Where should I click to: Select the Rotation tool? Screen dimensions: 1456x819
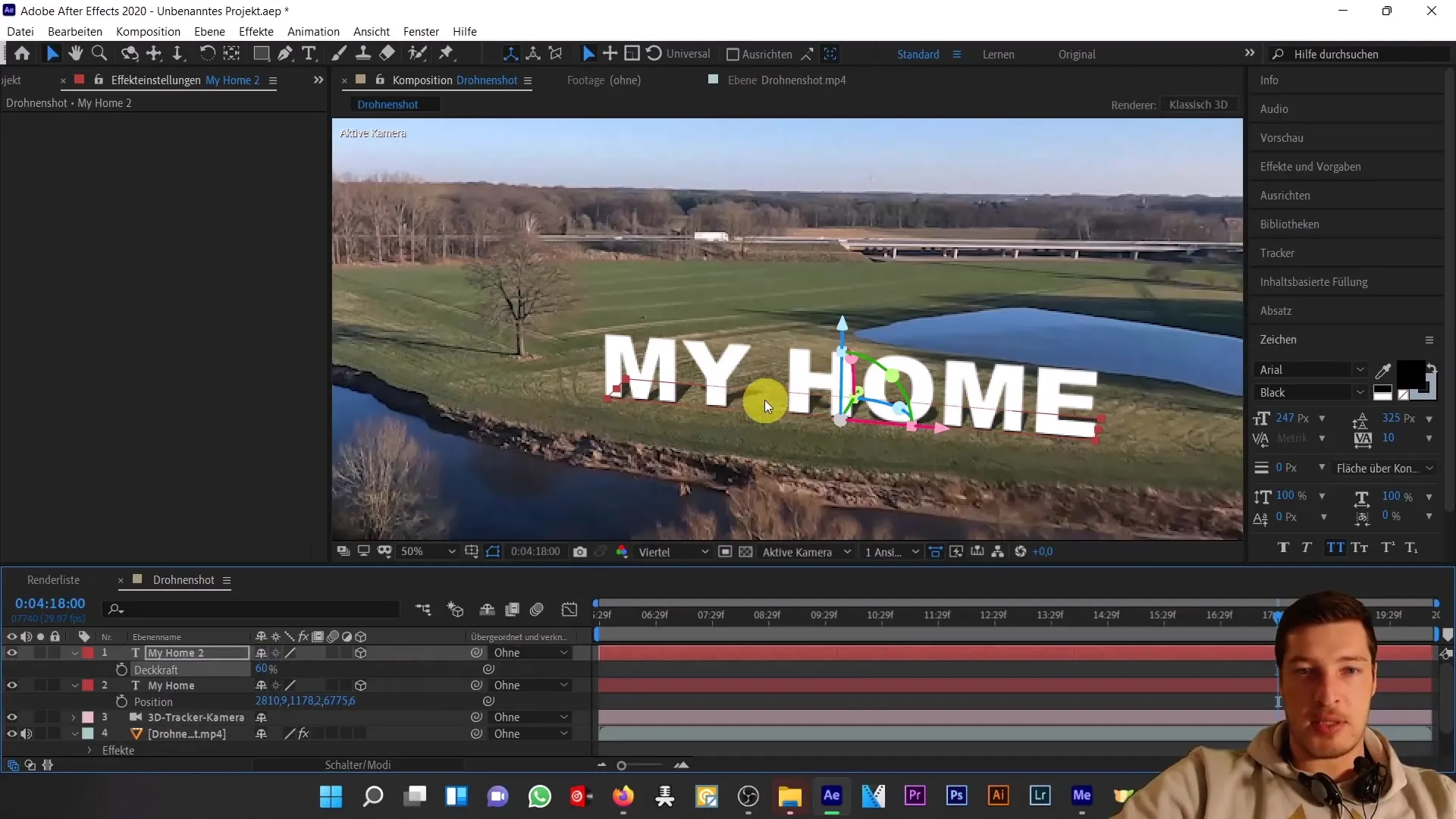[206, 54]
